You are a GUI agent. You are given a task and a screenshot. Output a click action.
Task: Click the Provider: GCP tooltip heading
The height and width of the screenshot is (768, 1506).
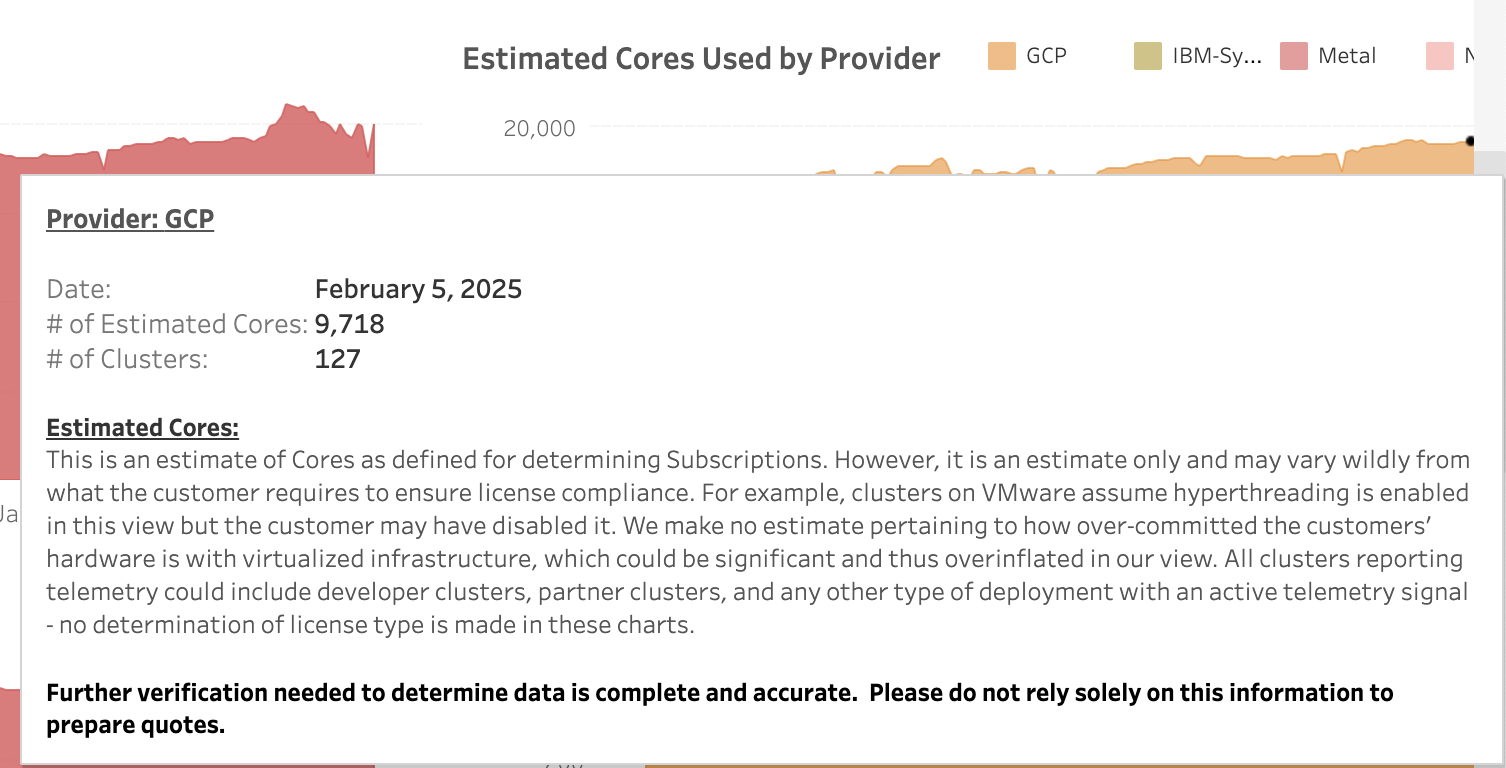130,219
